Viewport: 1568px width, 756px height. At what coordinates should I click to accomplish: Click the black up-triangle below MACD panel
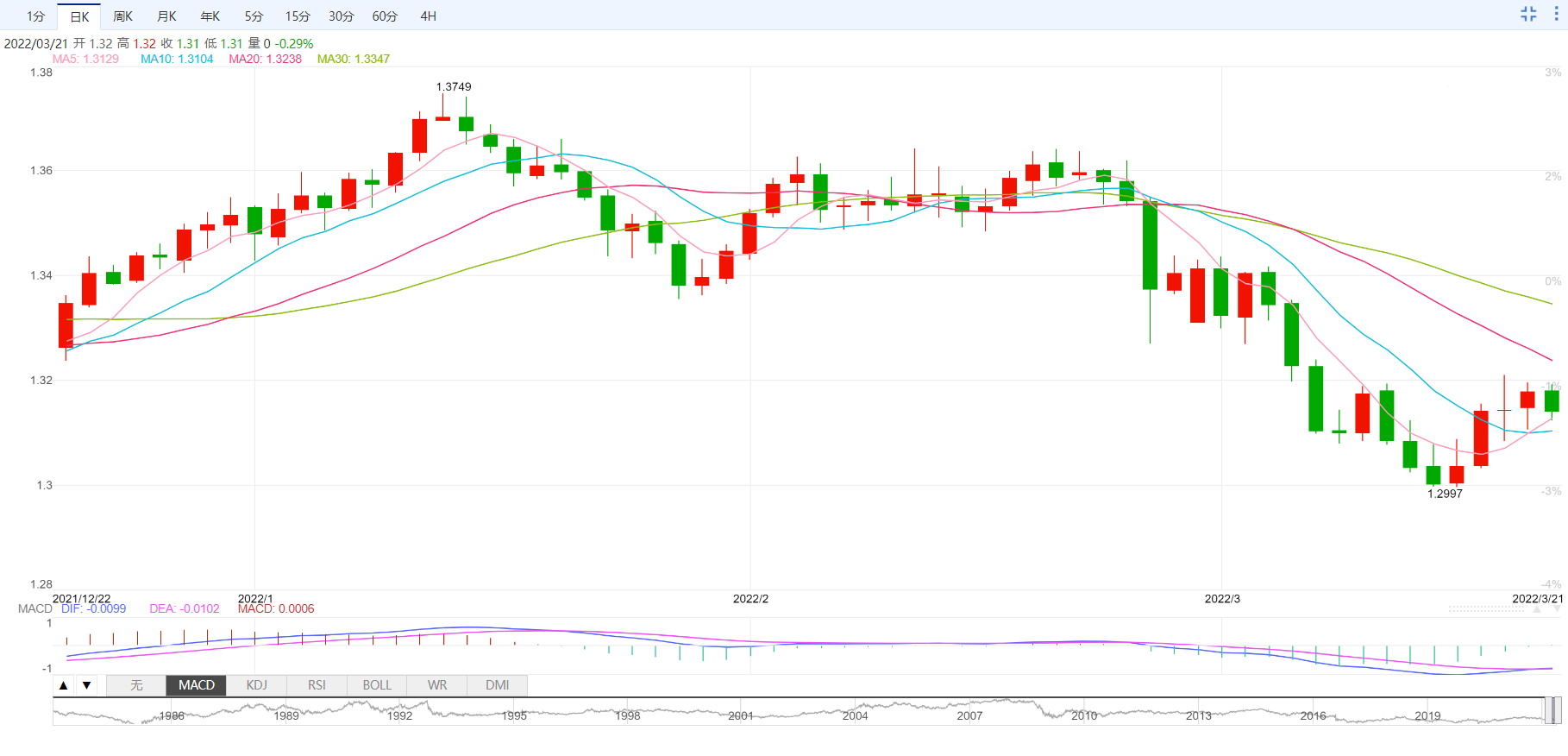[64, 685]
